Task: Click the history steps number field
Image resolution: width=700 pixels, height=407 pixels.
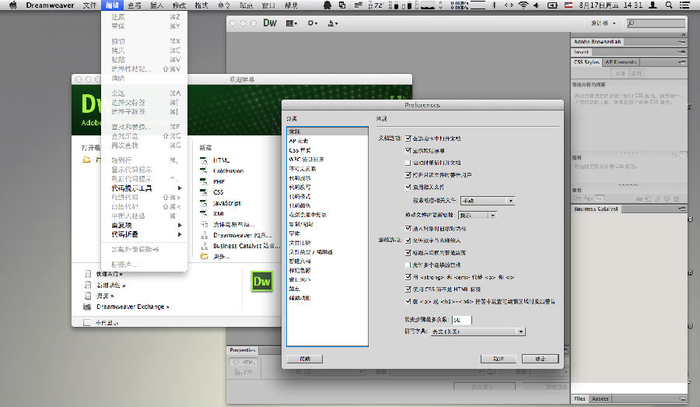Action: pyautogui.click(x=461, y=320)
